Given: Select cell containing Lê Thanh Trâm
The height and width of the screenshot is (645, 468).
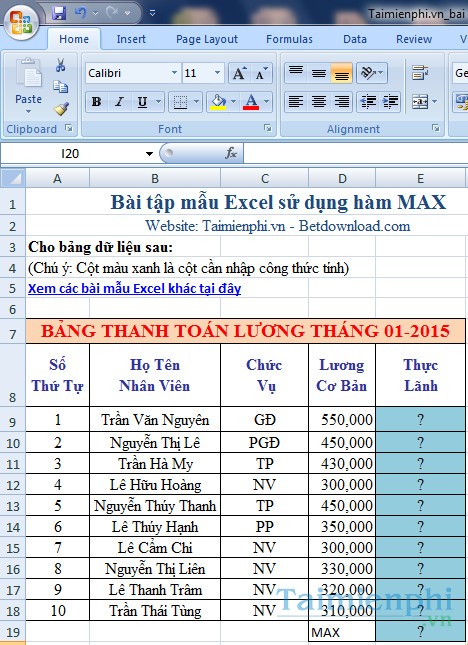Looking at the screenshot, I should coord(155,590).
